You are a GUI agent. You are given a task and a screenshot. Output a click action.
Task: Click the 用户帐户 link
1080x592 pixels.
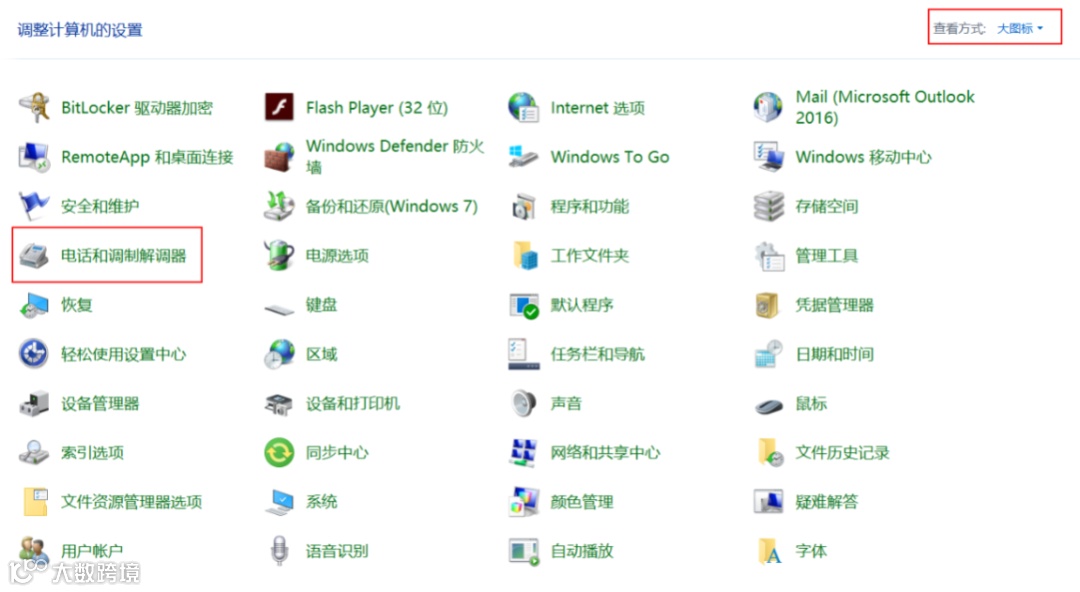(92, 551)
